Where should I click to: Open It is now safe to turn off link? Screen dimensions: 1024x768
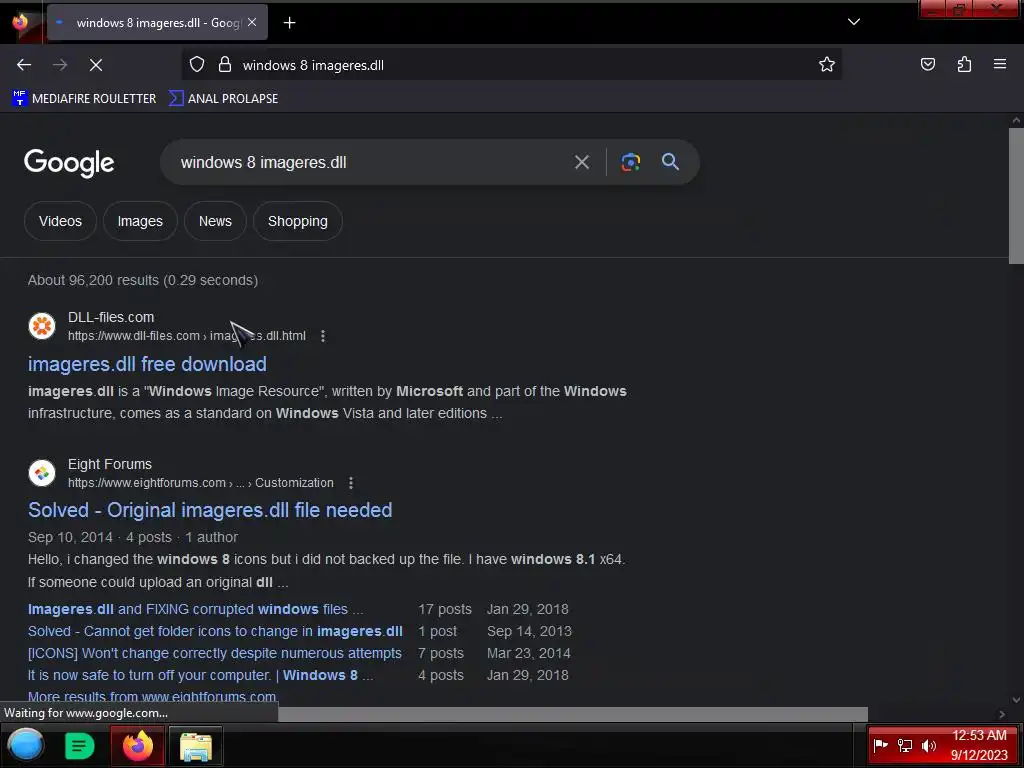coord(200,675)
